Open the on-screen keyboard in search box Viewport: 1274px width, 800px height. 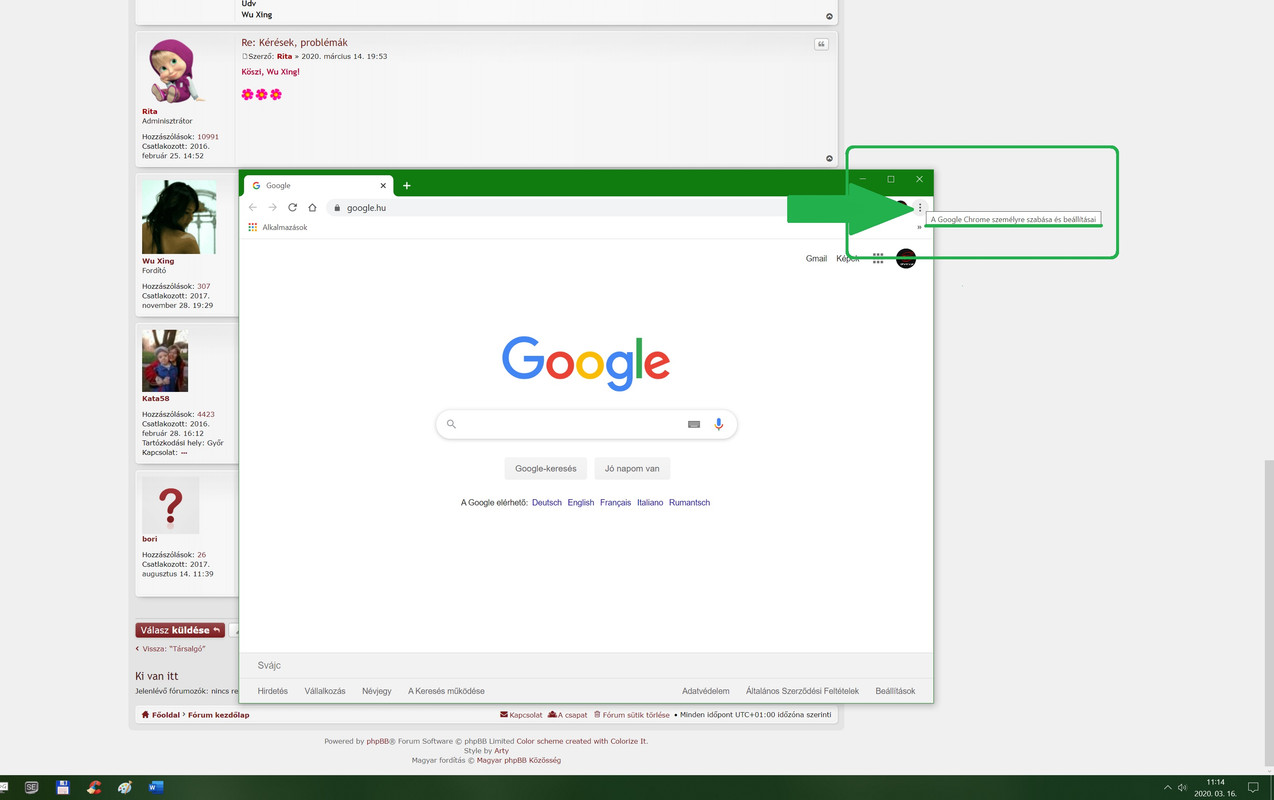694,424
